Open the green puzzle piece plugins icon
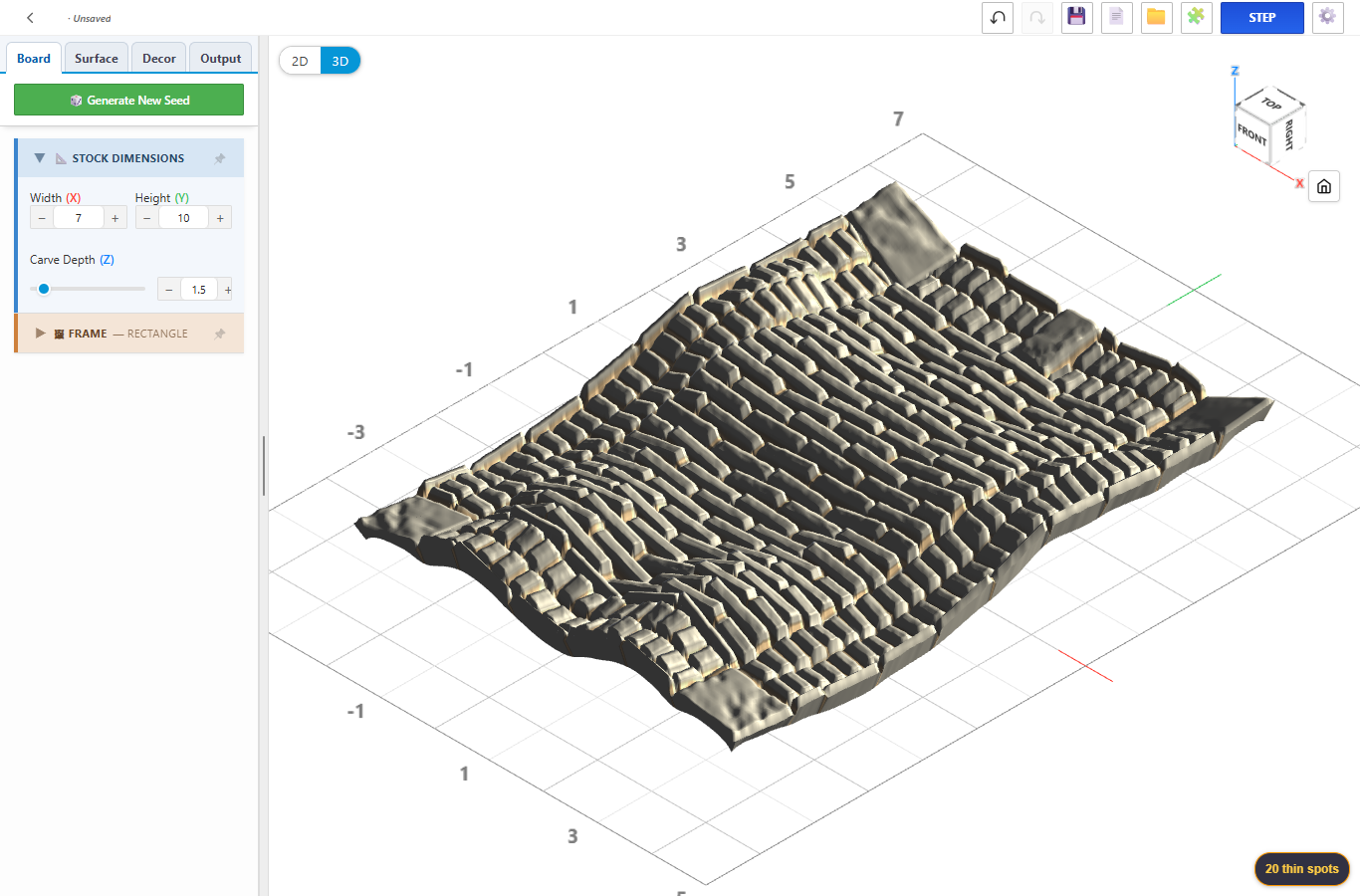Image resolution: width=1360 pixels, height=896 pixels. click(x=1196, y=18)
